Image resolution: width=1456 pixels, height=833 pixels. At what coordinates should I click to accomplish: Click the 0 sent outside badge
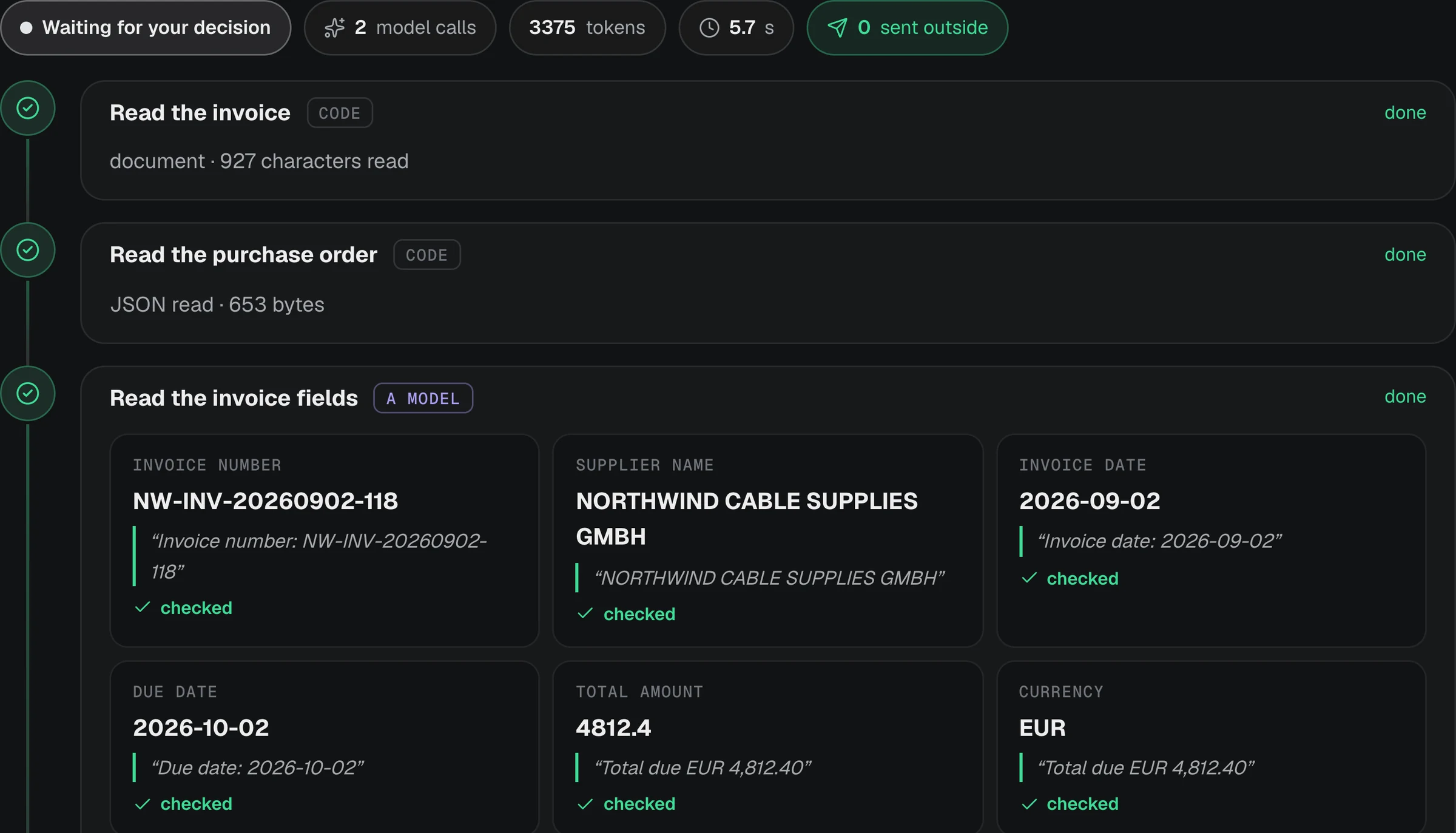[907, 28]
